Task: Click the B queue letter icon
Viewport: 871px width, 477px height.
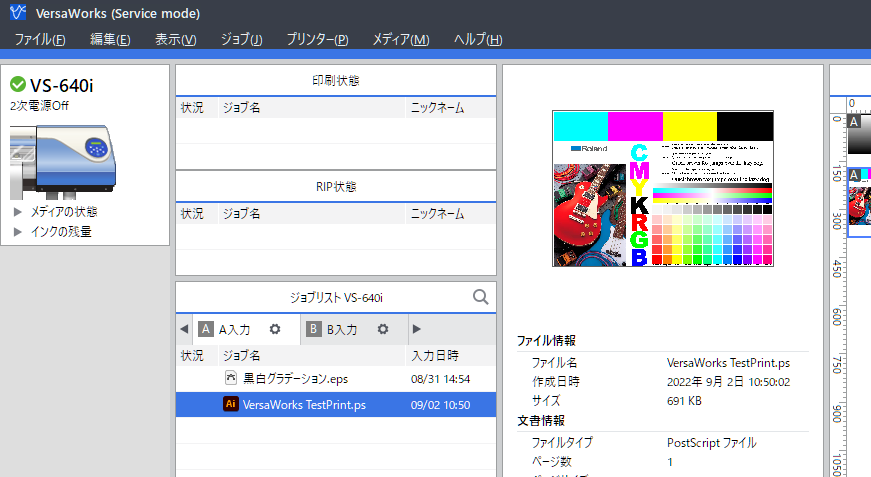Action: coord(313,329)
